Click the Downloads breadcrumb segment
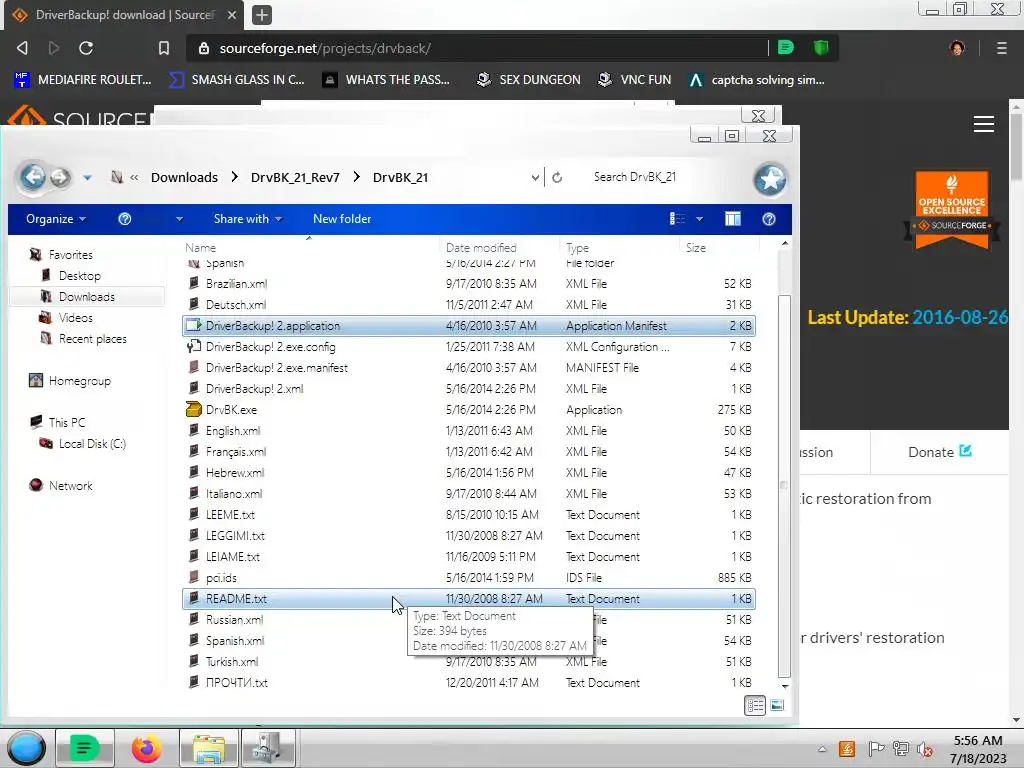This screenshot has height=768, width=1024. [x=184, y=178]
